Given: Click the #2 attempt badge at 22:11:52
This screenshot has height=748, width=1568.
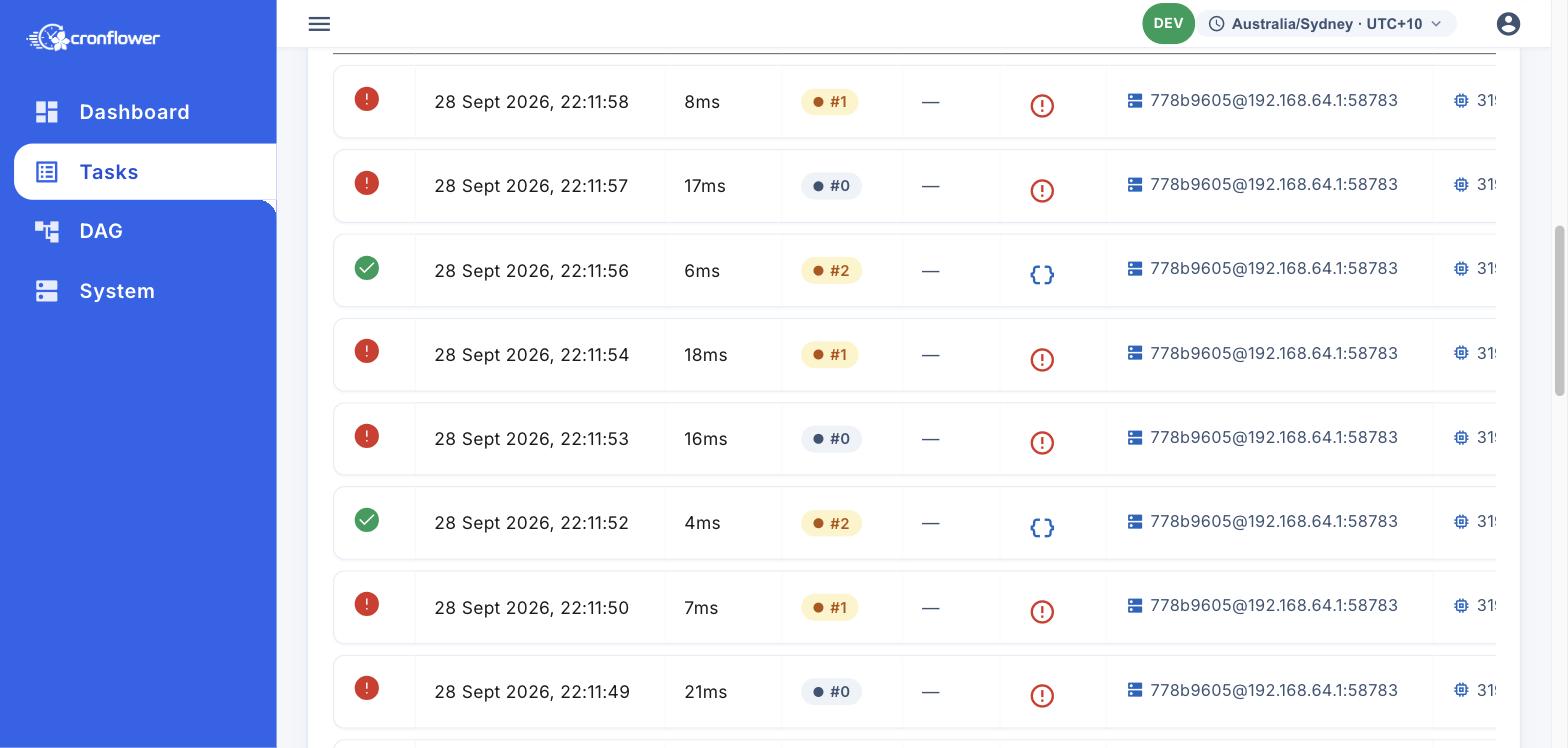Looking at the screenshot, I should click(x=831, y=523).
